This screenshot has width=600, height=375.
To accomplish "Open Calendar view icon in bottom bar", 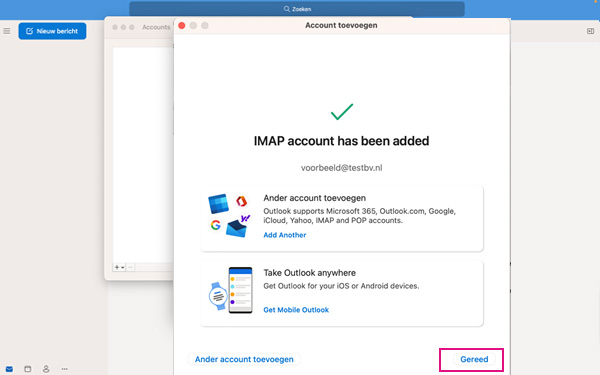I will click(x=28, y=369).
